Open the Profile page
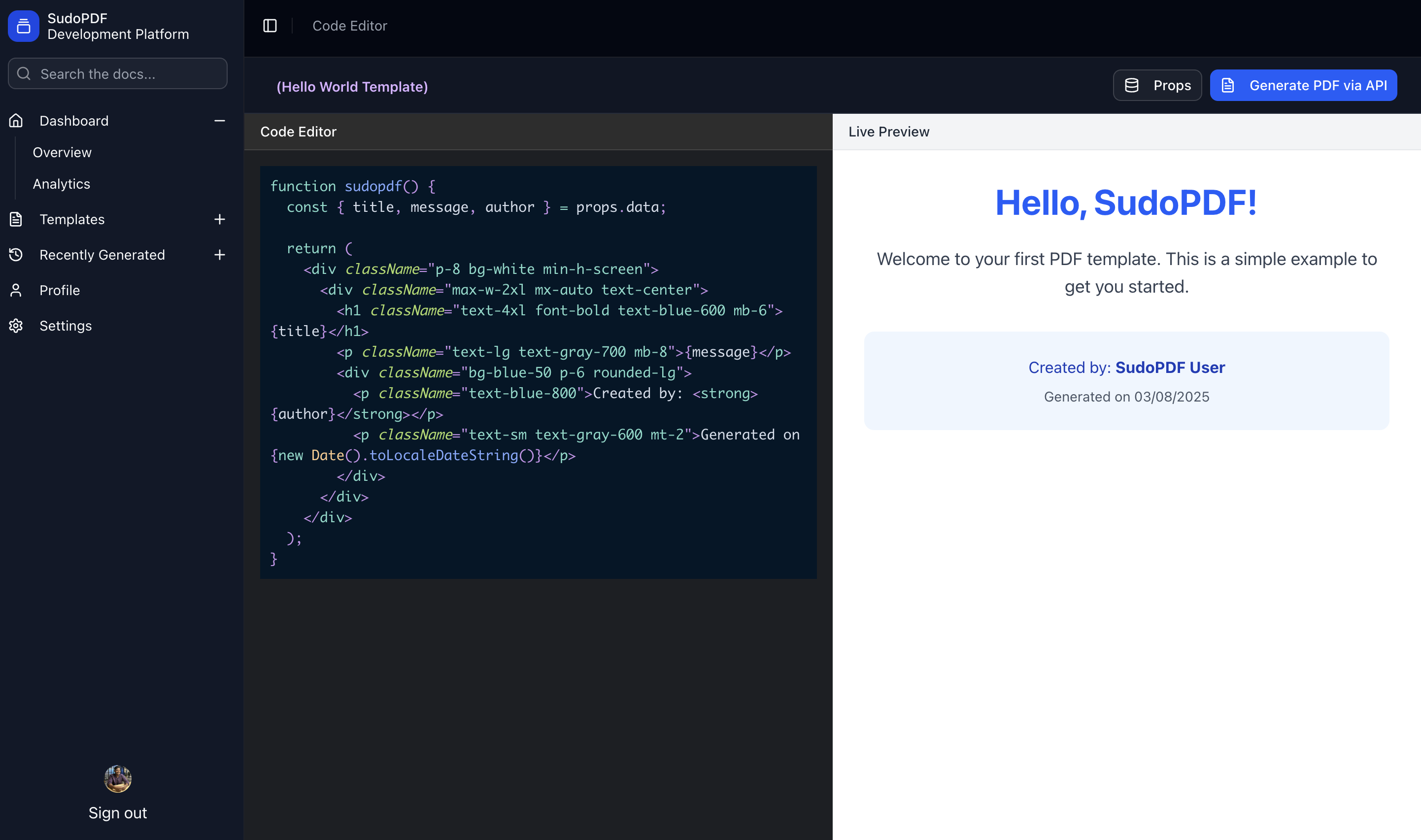The image size is (1421, 840). [60, 290]
